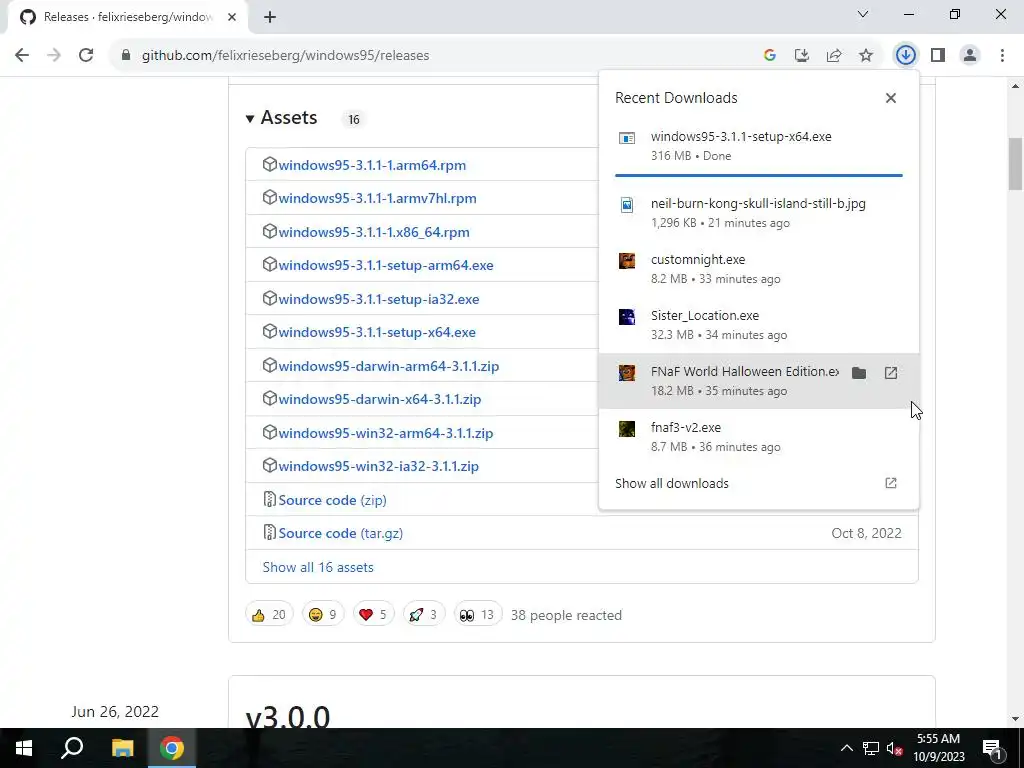The height and width of the screenshot is (768, 1024).
Task: Open downloaded windows95-3.1.1-setup-x64.exe entry
Action: tap(759, 146)
